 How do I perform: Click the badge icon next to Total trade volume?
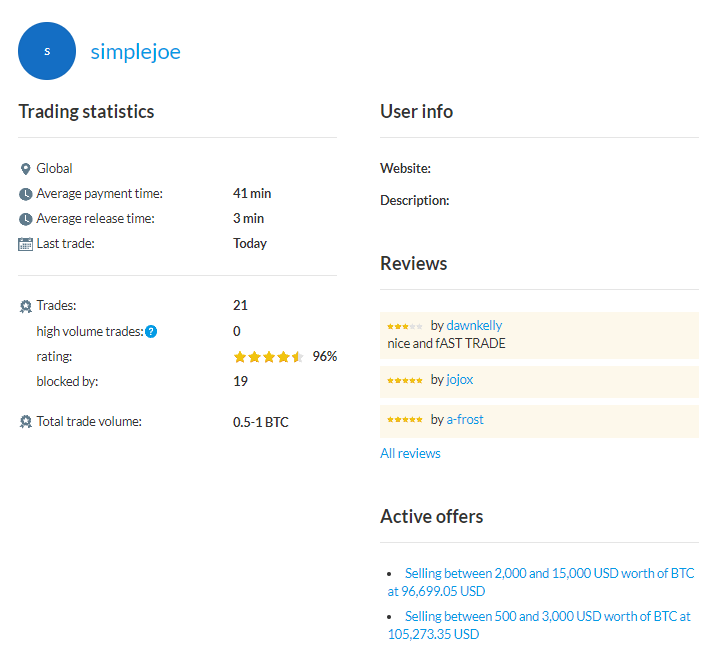pos(26,422)
